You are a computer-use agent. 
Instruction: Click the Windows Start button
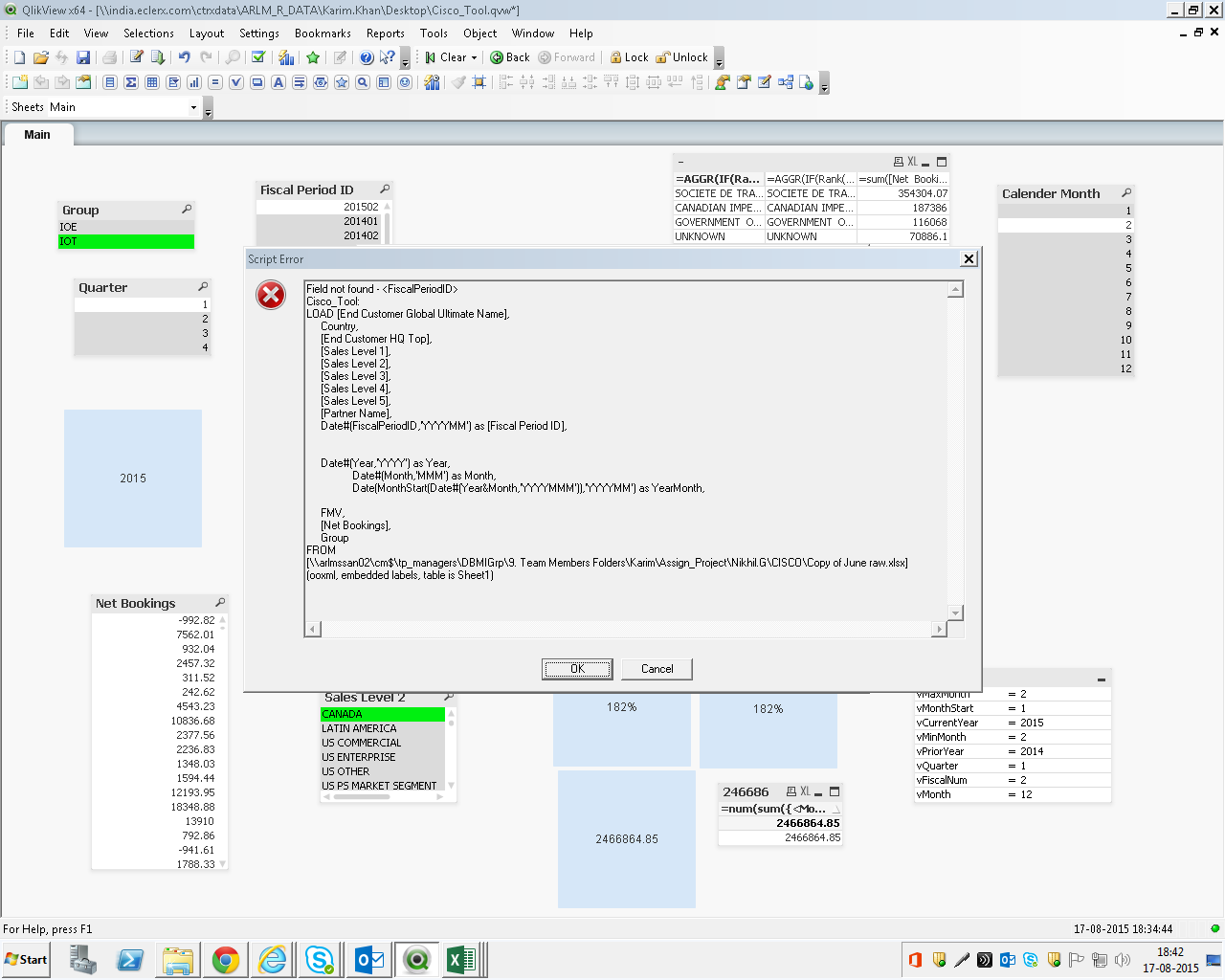26,960
